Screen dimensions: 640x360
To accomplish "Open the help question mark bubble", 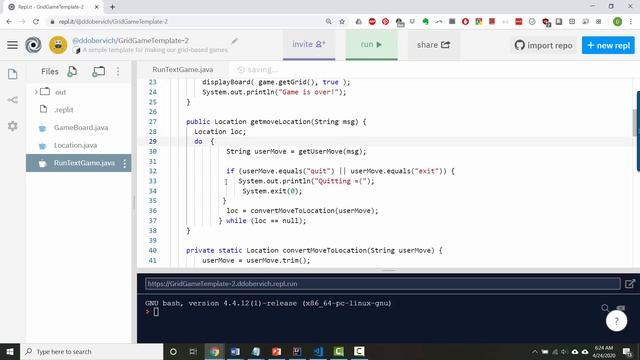I will (x=616, y=321).
